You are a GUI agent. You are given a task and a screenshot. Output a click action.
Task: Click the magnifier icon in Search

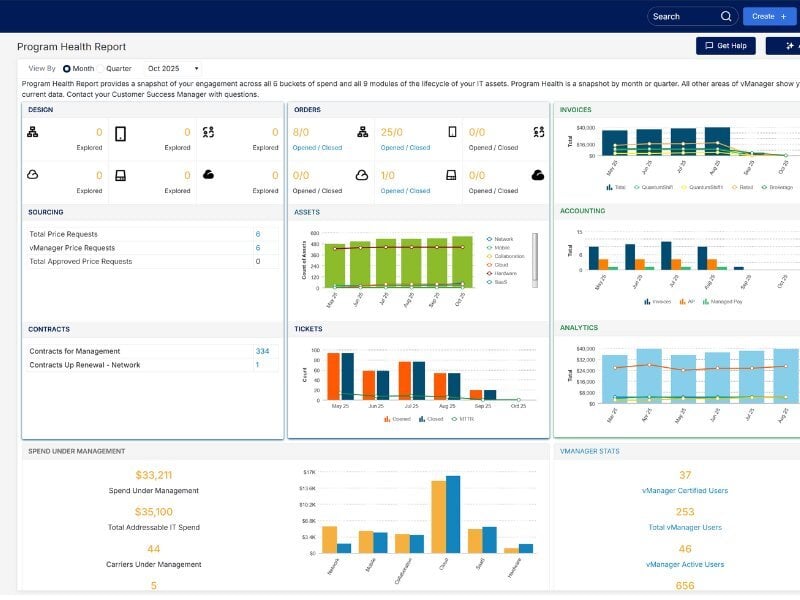pyautogui.click(x=726, y=16)
